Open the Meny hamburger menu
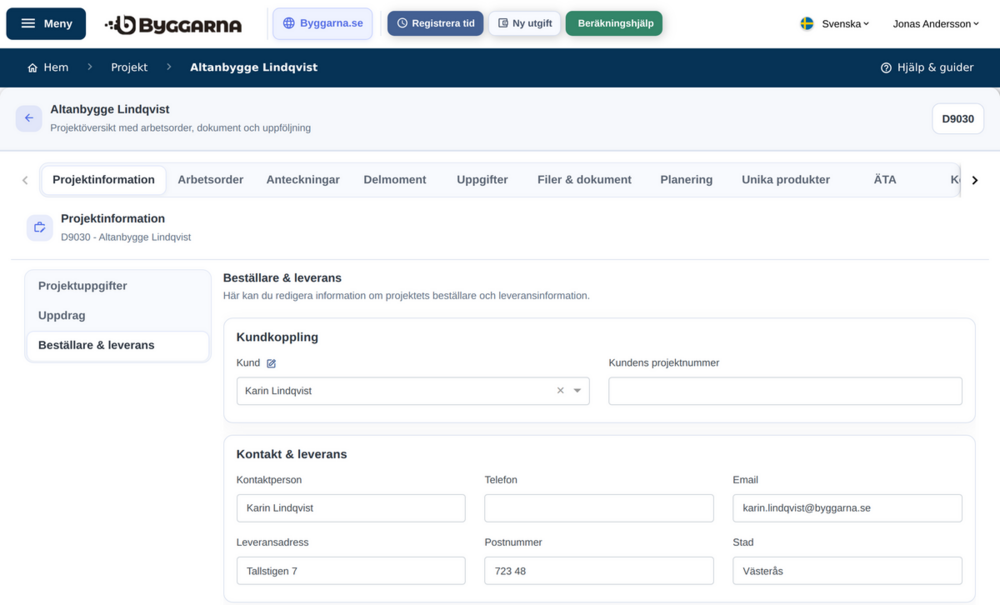 (x=46, y=24)
